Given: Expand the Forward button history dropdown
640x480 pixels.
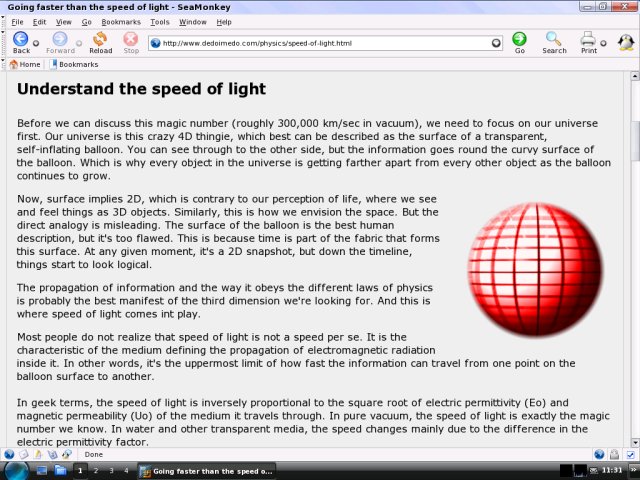Looking at the screenshot, I should tap(79, 43).
